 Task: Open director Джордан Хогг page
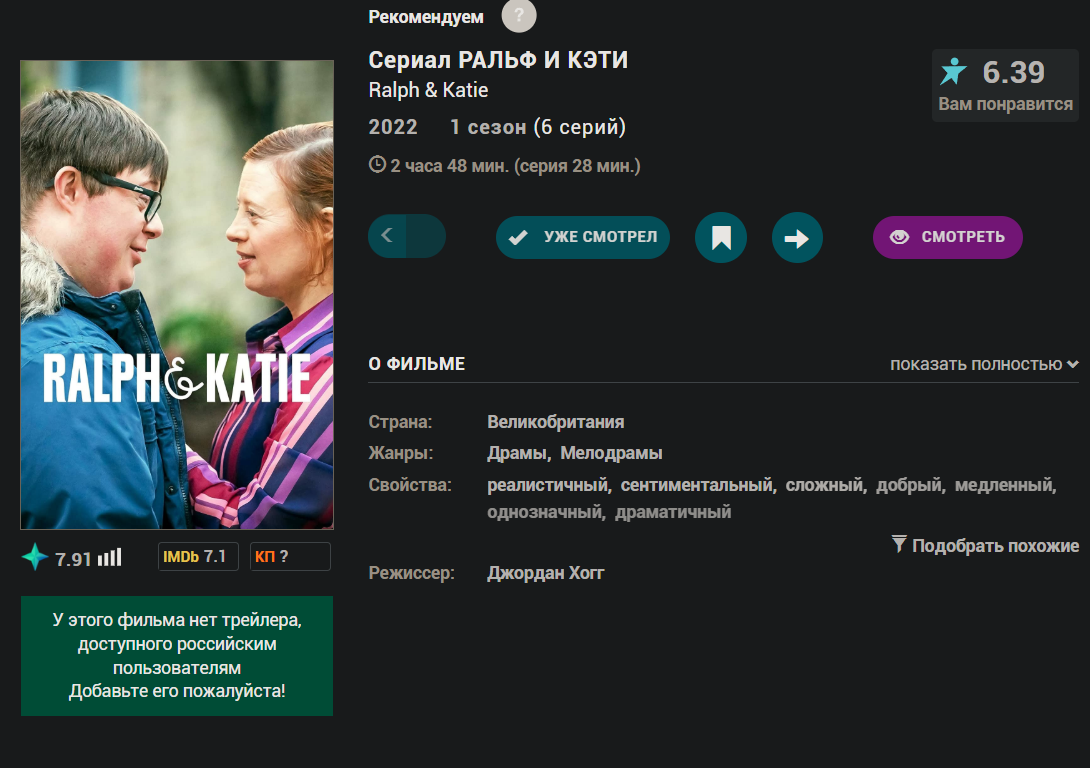click(546, 573)
